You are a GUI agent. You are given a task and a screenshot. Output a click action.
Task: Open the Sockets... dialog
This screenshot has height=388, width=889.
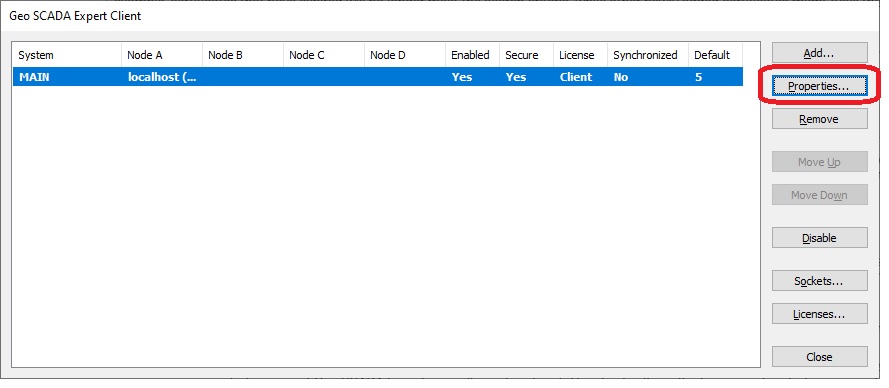[819, 281]
